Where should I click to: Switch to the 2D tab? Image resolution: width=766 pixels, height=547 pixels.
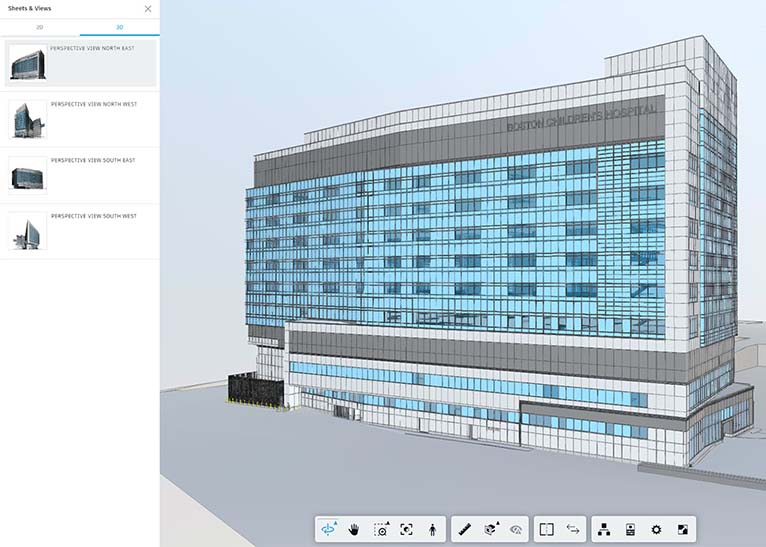pos(40,27)
